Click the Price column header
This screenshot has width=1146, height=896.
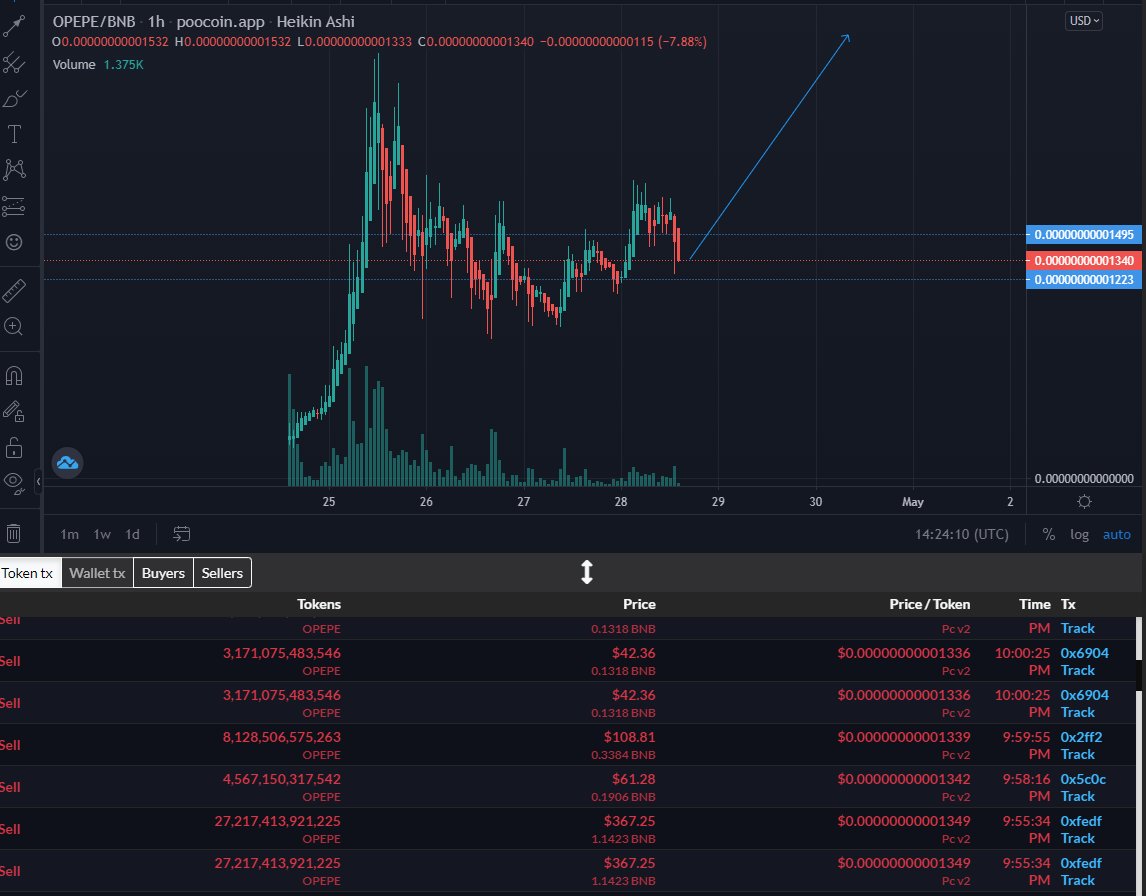click(x=639, y=604)
